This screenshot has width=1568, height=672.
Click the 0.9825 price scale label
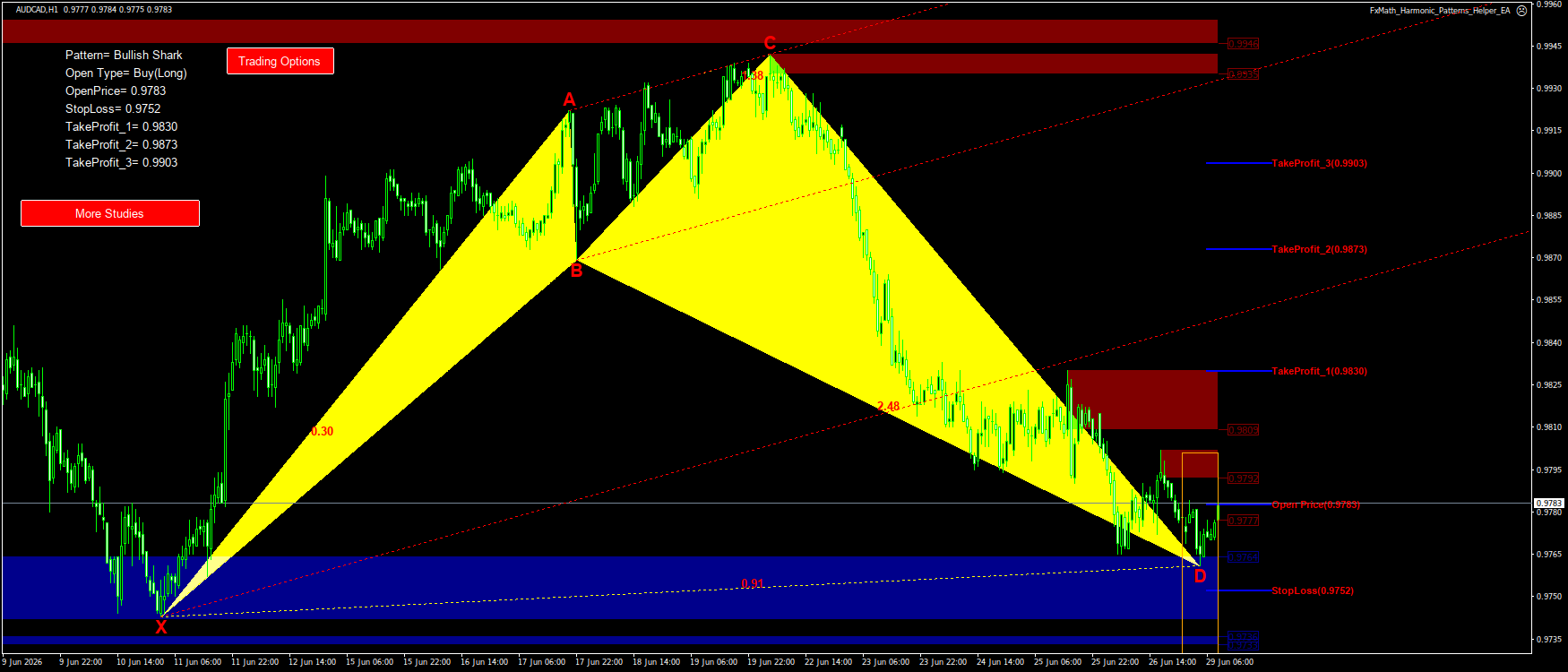point(1549,384)
